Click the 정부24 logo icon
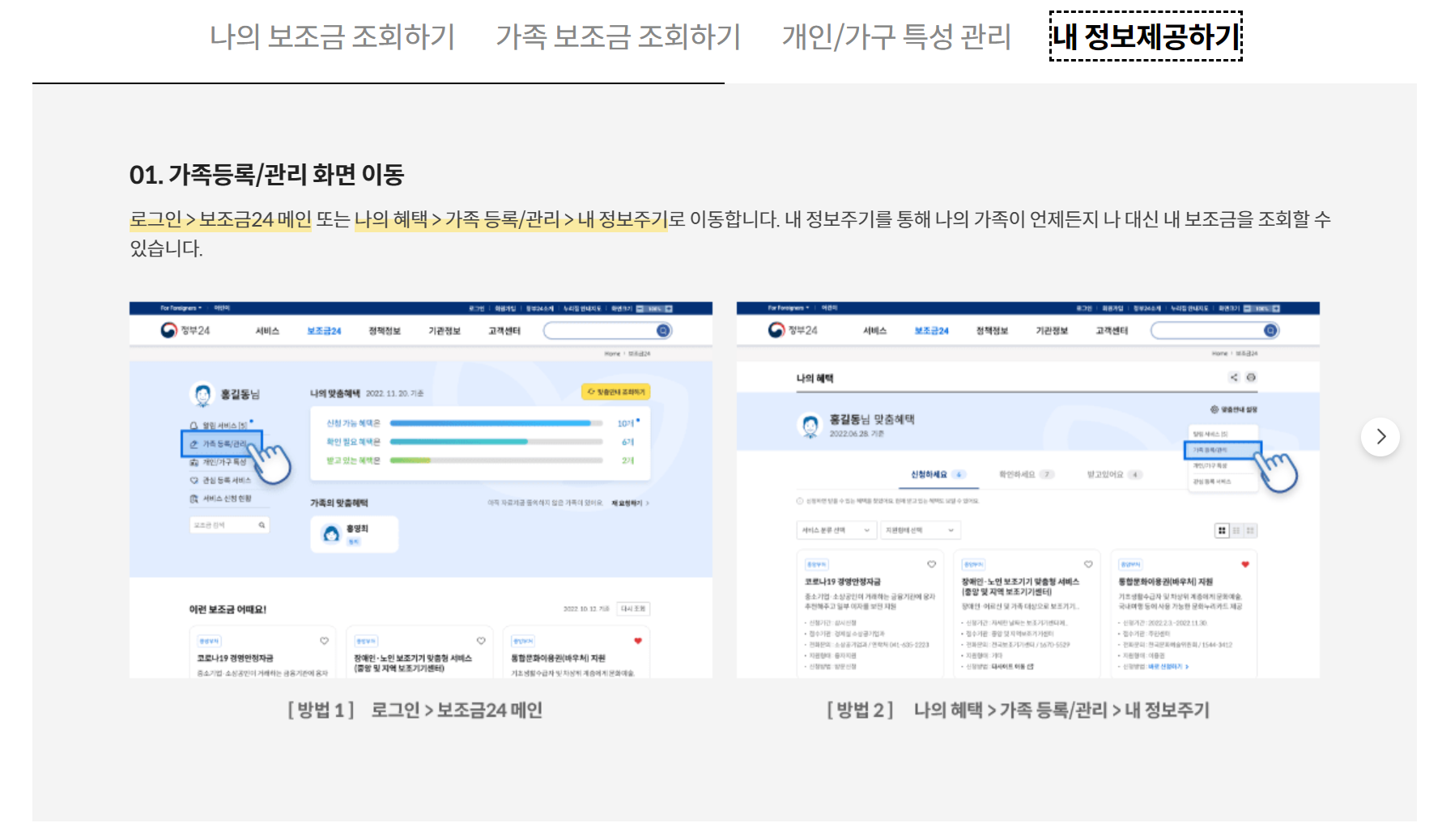The height and width of the screenshot is (840, 1442). pos(168,329)
